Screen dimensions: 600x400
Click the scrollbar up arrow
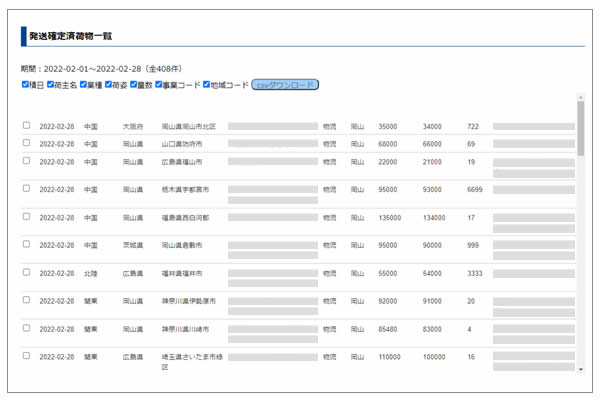click(580, 99)
